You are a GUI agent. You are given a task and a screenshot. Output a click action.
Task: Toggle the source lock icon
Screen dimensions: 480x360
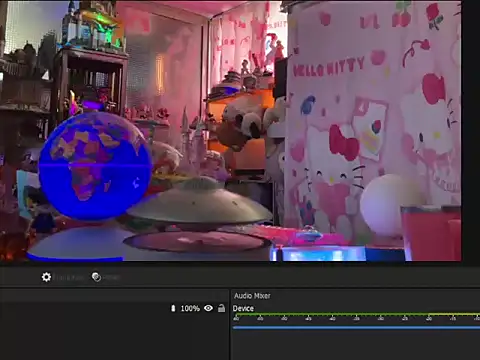pos(221,308)
